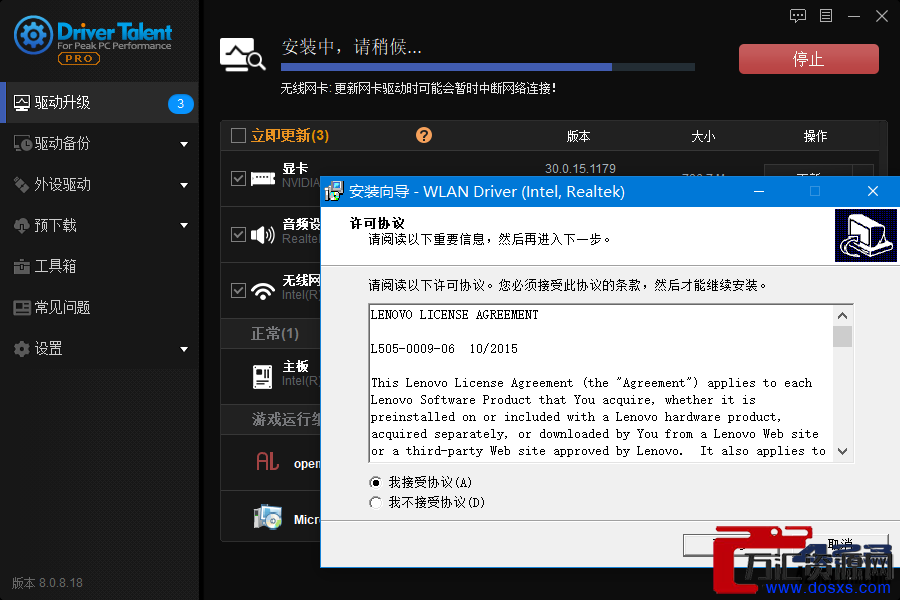The height and width of the screenshot is (600, 900).
Task: Click the 驱动升级 monitor icon in sidebar
Action: point(22,103)
